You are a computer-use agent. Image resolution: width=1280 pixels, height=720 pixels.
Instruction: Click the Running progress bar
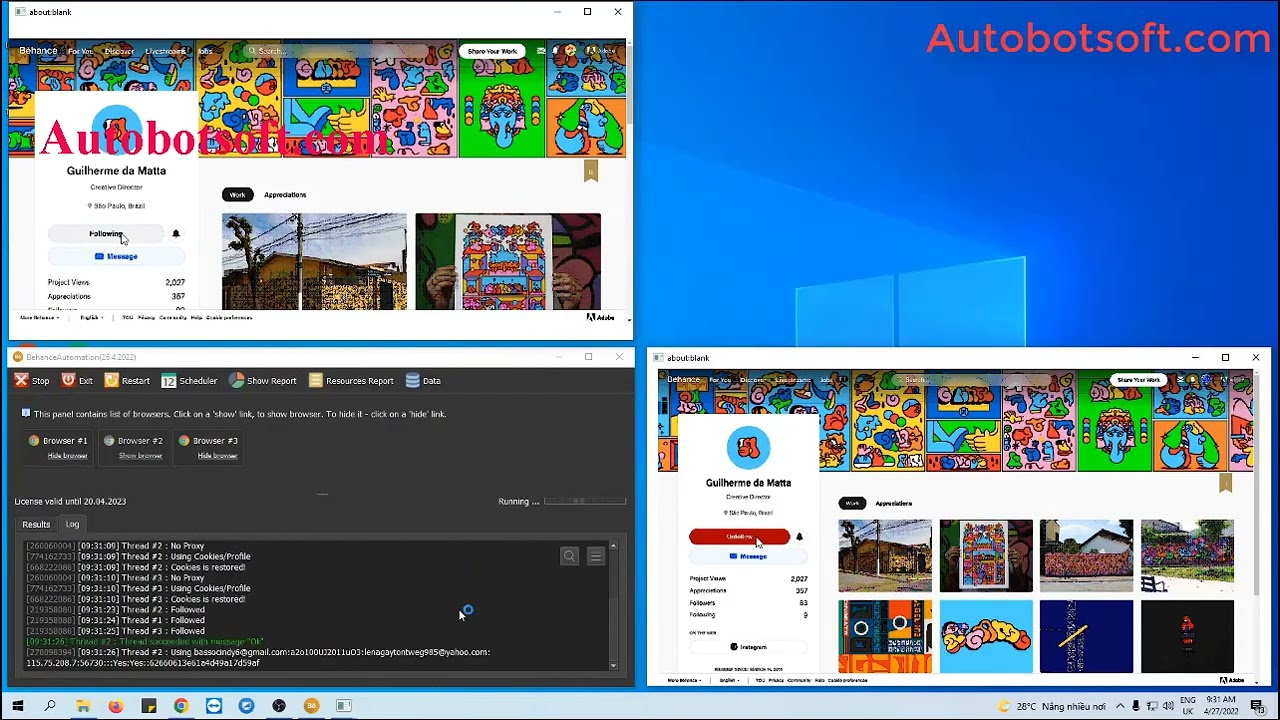tap(585, 501)
